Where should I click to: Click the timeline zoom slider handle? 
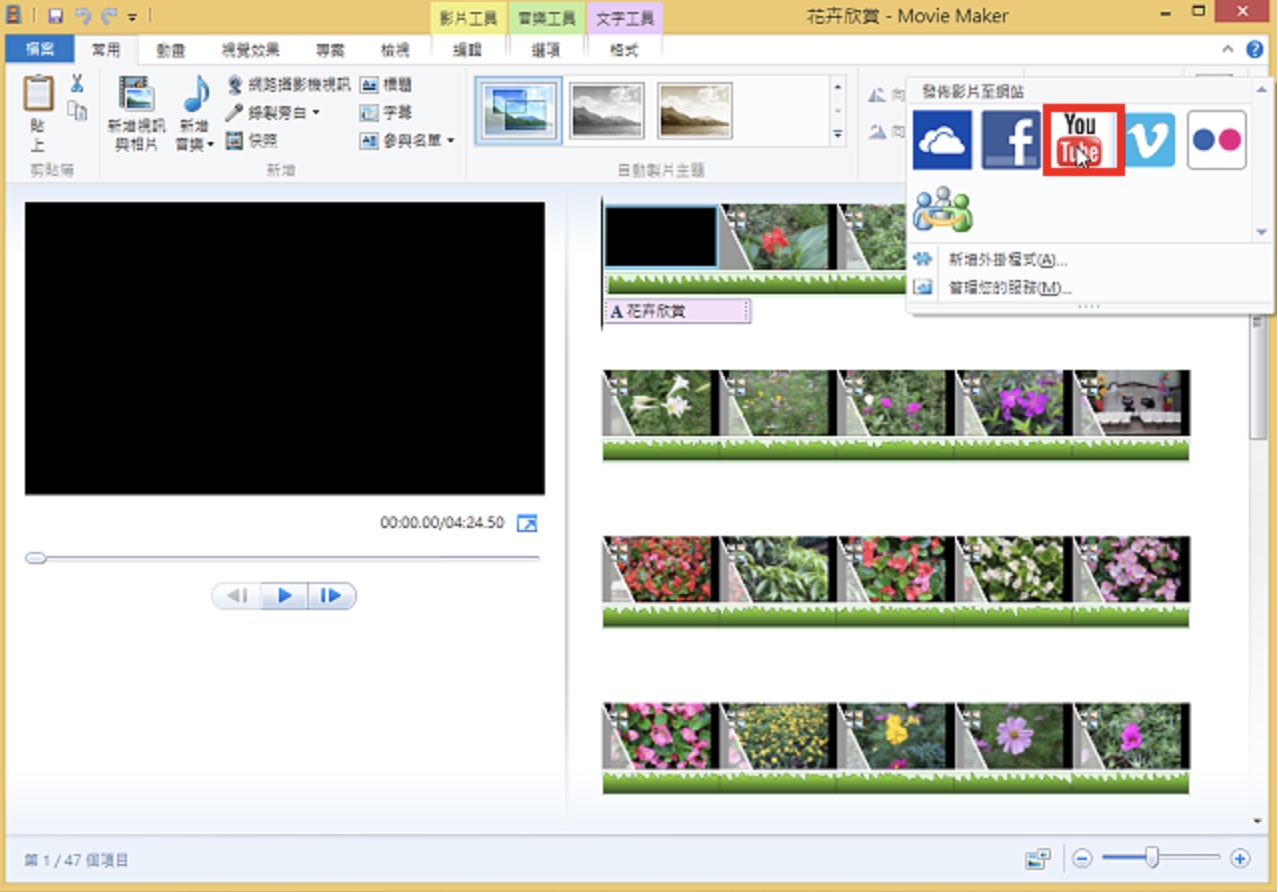pyautogui.click(x=1152, y=858)
